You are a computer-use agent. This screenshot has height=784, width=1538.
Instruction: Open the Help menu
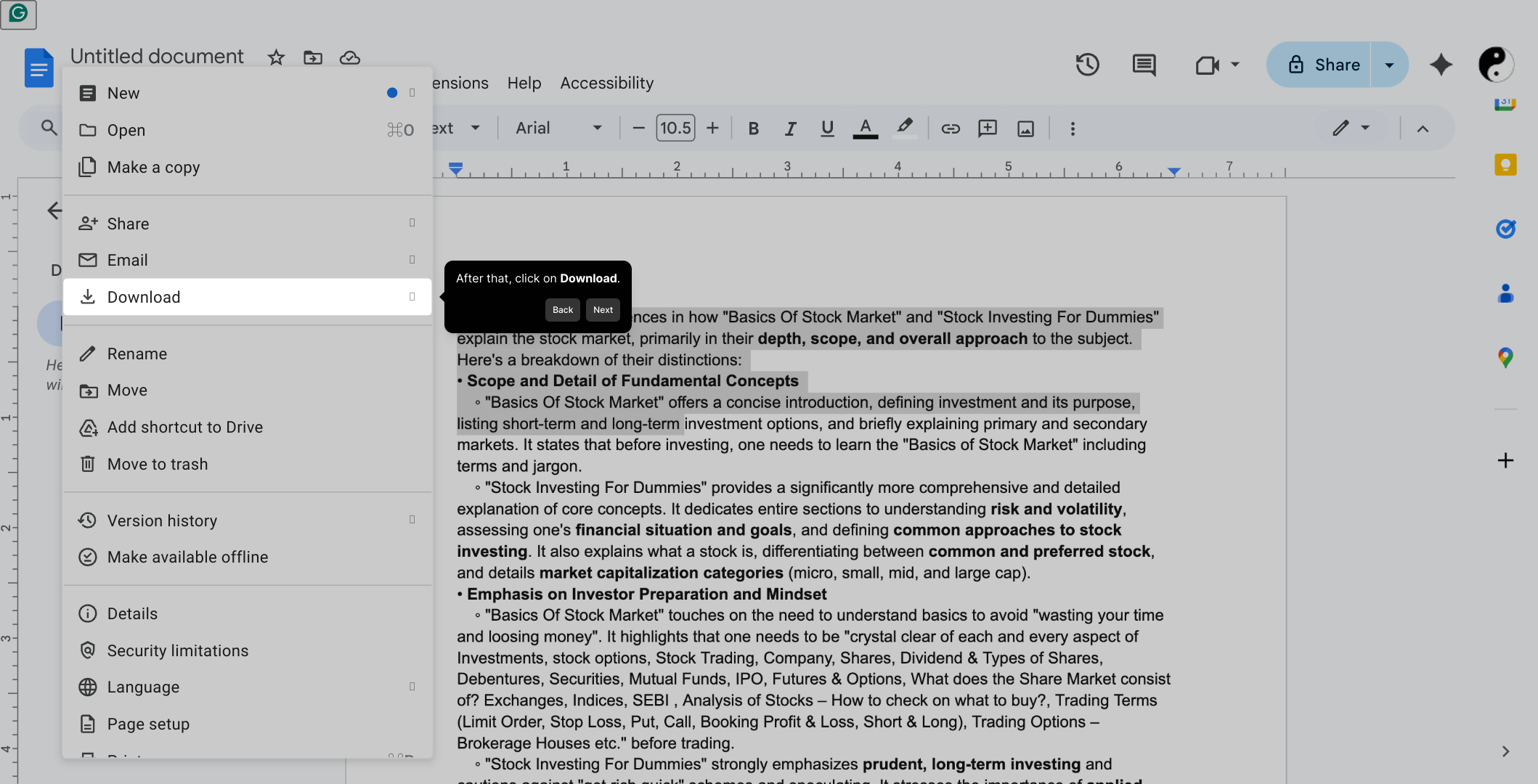click(x=524, y=83)
